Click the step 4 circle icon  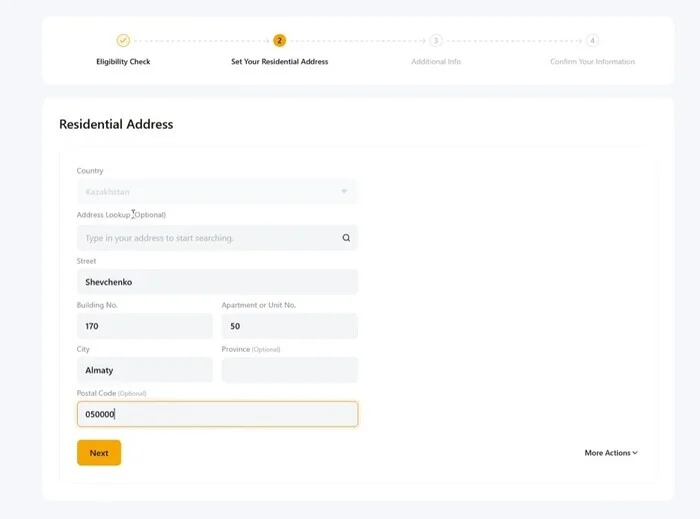point(592,41)
